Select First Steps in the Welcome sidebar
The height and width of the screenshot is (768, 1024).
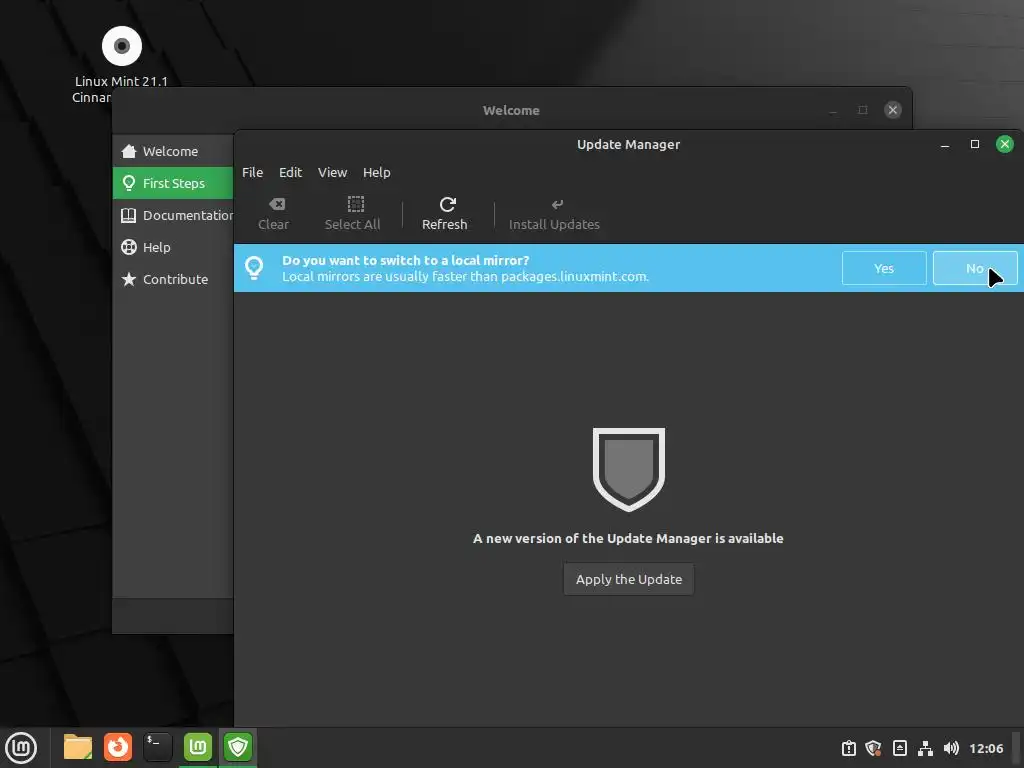[x=173, y=183]
